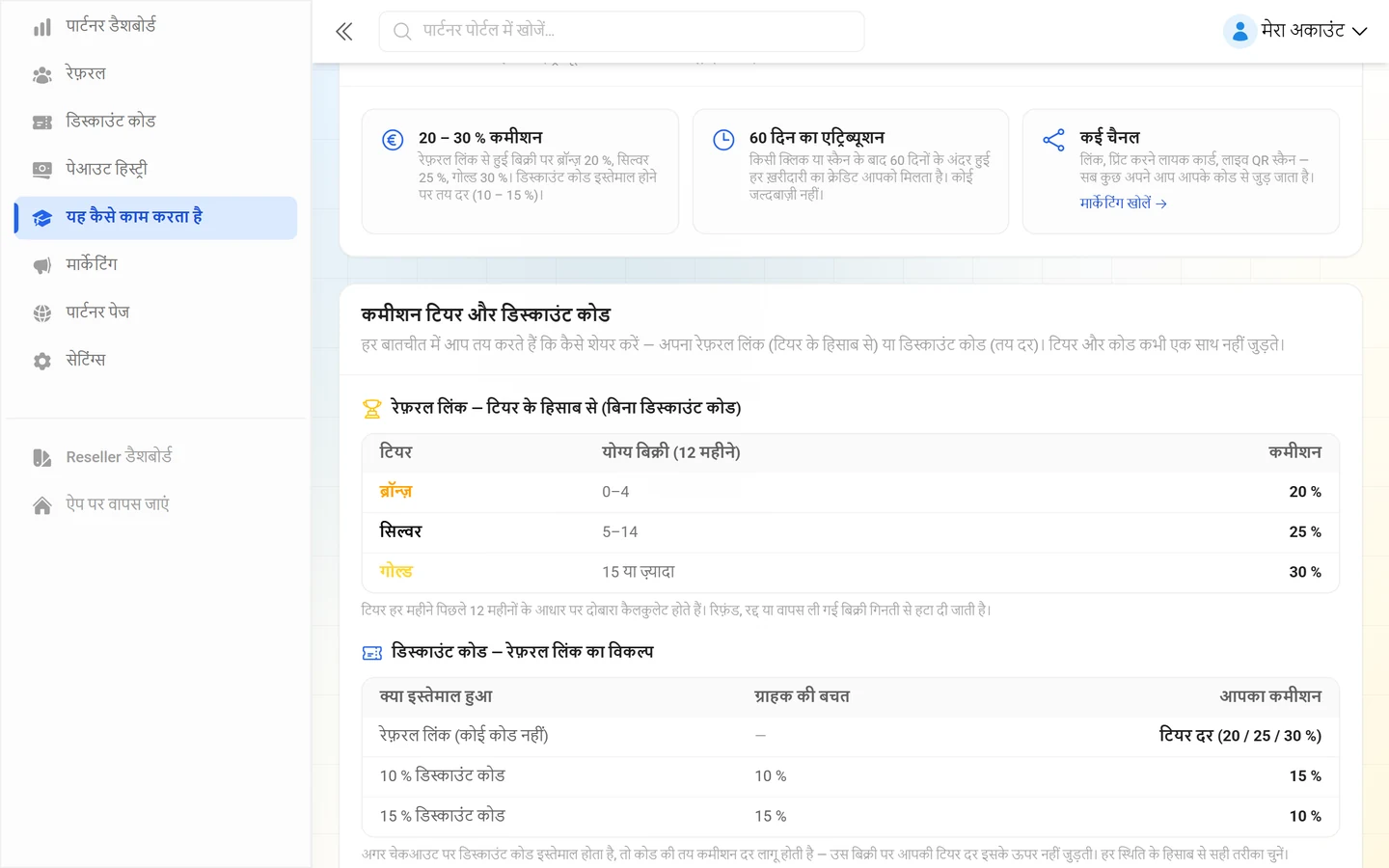Screen dimensions: 1389x868
Task: Open the मेरा अकाउंट dropdown
Action: point(1295,31)
